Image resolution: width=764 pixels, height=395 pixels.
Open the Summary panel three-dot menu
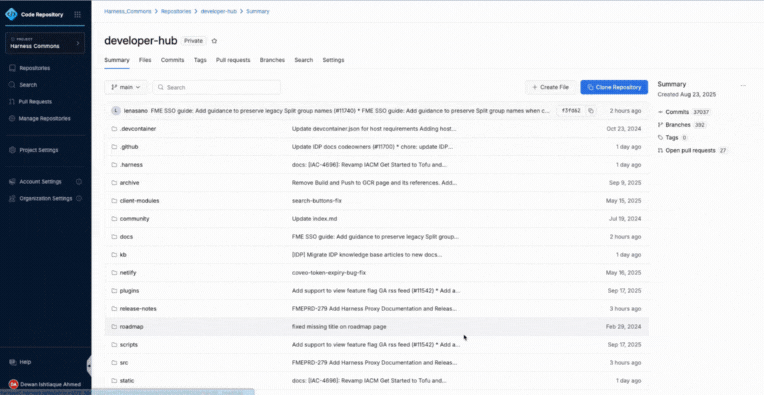743,85
